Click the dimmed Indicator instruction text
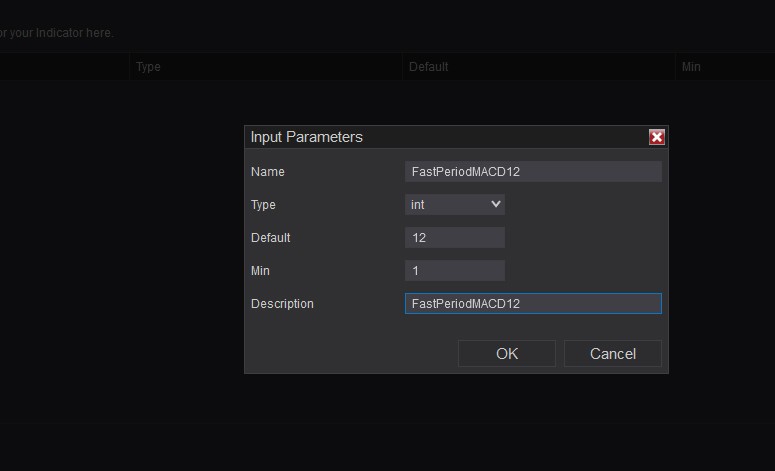Image resolution: width=775 pixels, height=471 pixels. coord(57,33)
